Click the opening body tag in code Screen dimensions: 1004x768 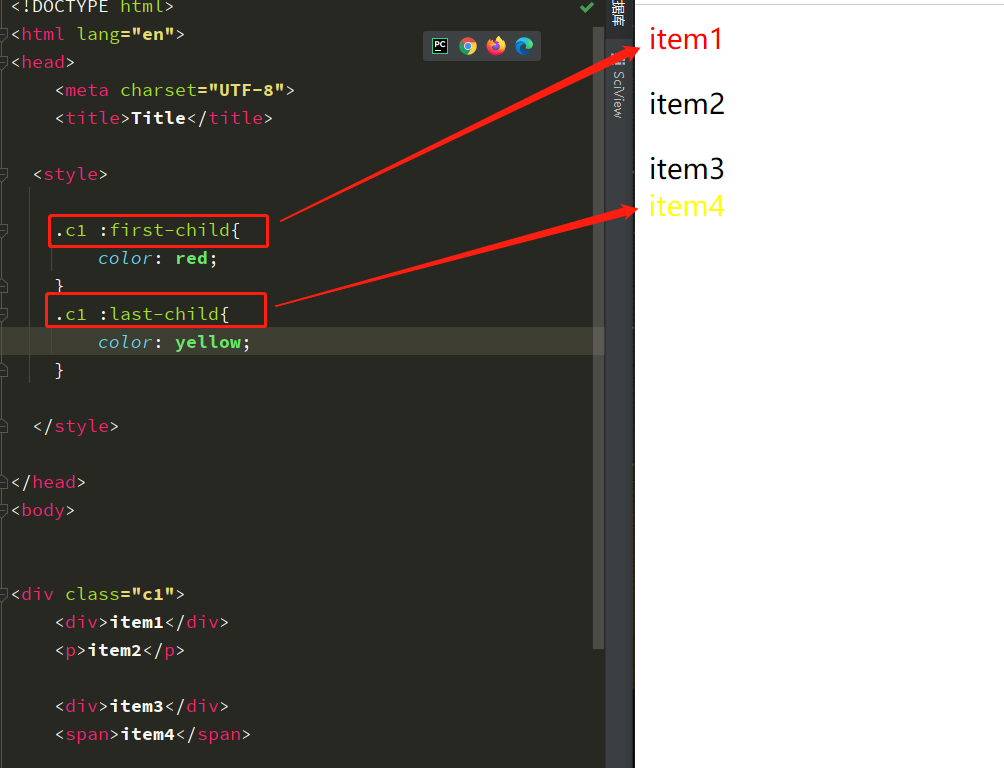(43, 511)
